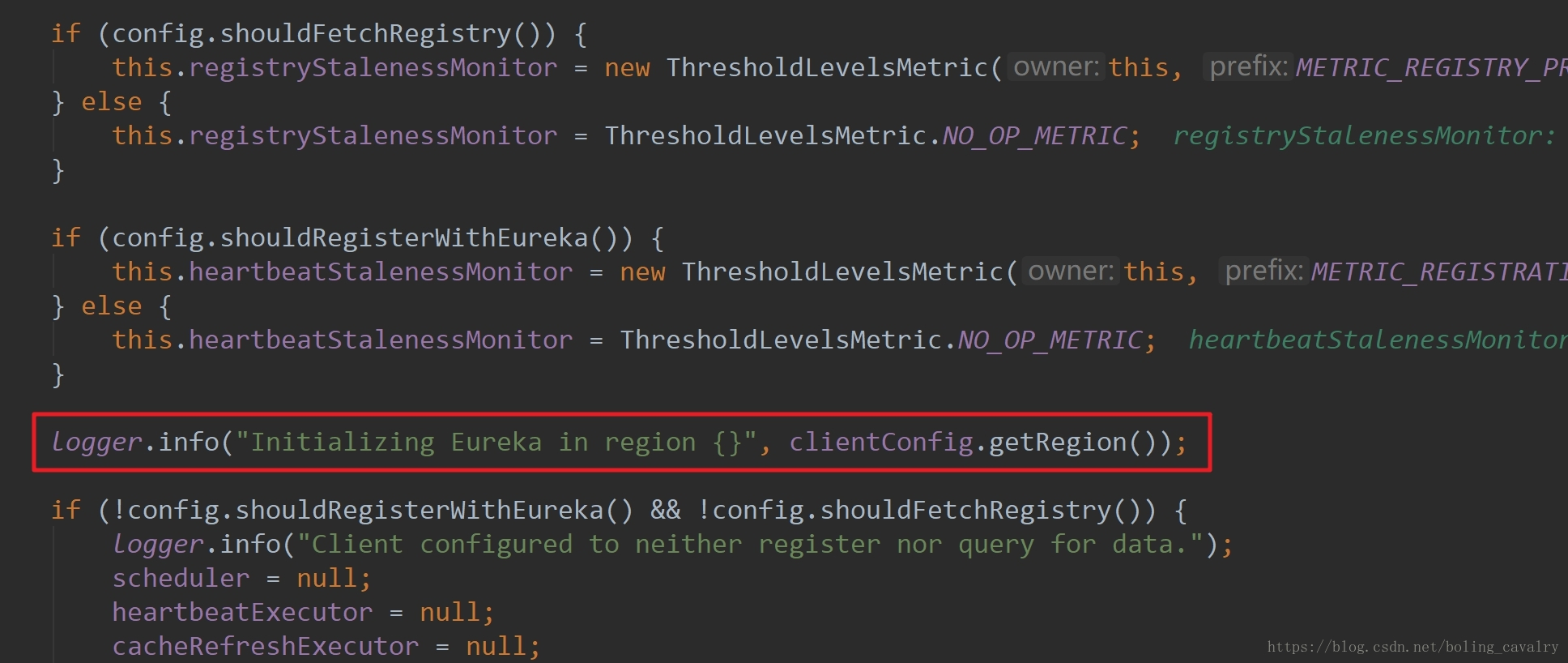
Task: Click the getRegion method call
Action: click(x=1058, y=442)
